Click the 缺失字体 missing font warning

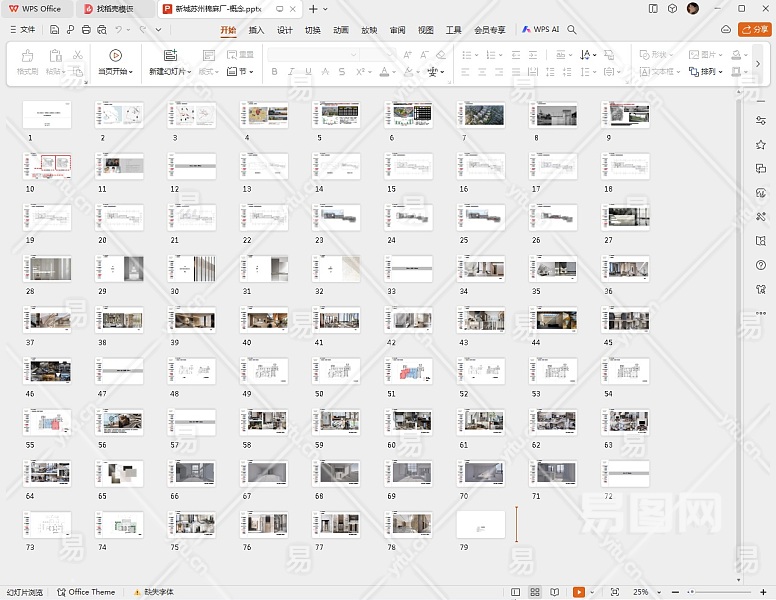click(x=153, y=592)
